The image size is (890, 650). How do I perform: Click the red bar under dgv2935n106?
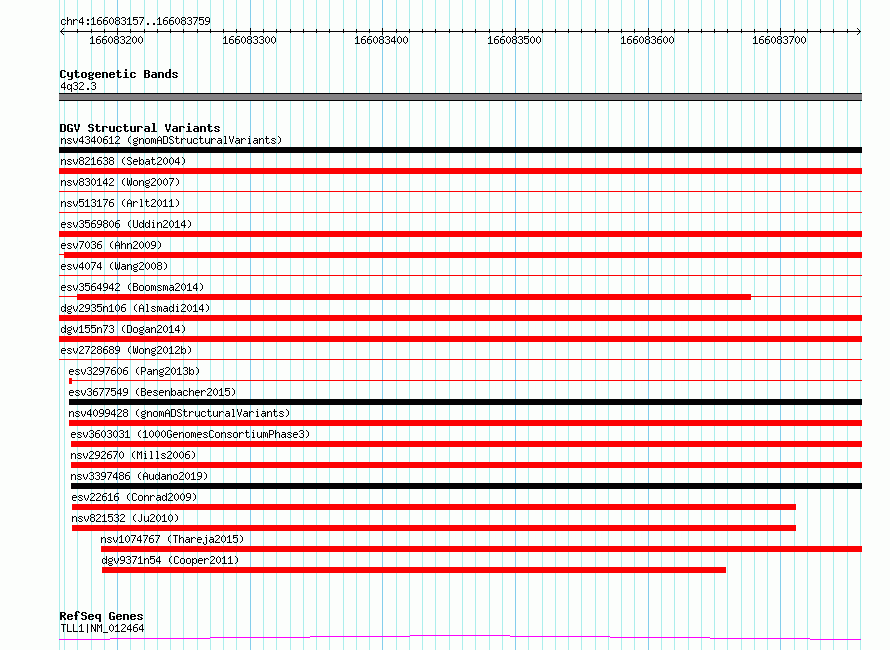[x=460, y=318]
